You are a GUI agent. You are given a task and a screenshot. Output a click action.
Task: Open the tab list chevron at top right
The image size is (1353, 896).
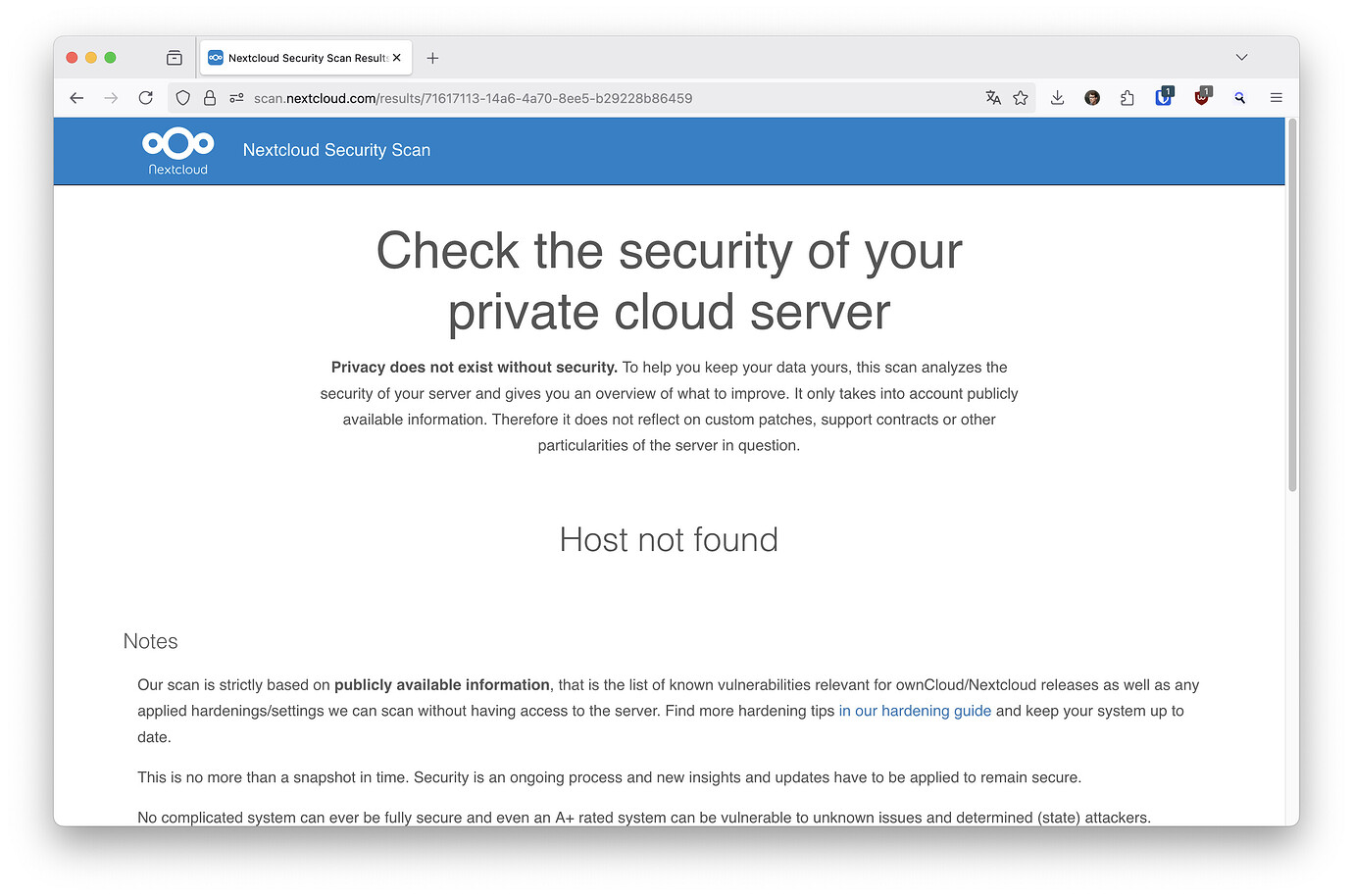[1241, 57]
